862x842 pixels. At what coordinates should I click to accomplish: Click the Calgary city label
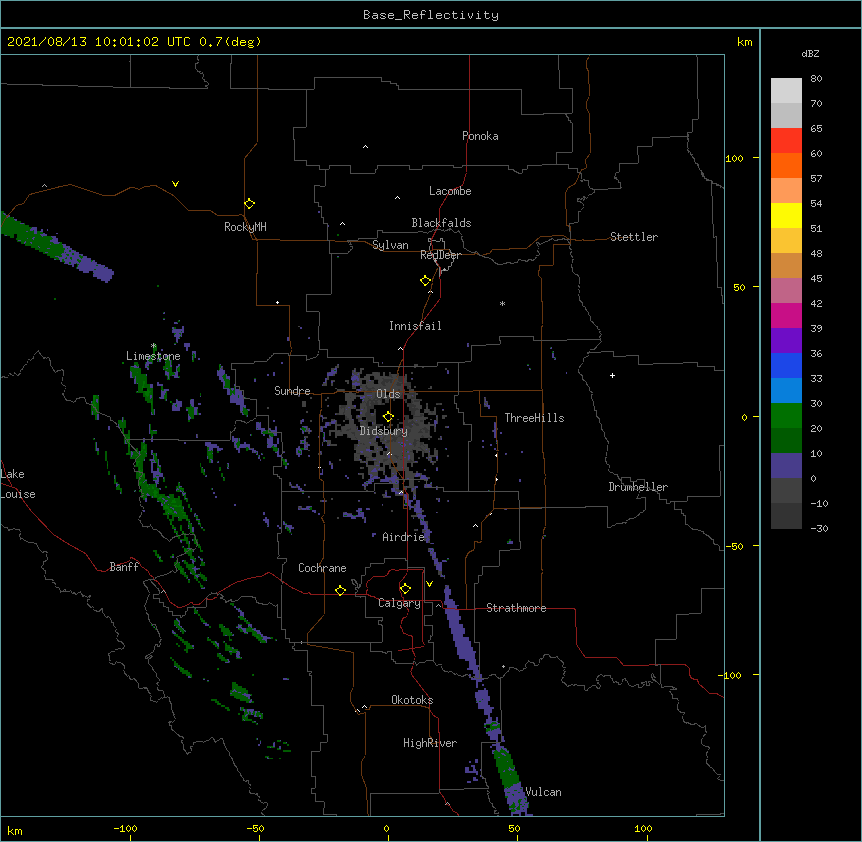[399, 603]
